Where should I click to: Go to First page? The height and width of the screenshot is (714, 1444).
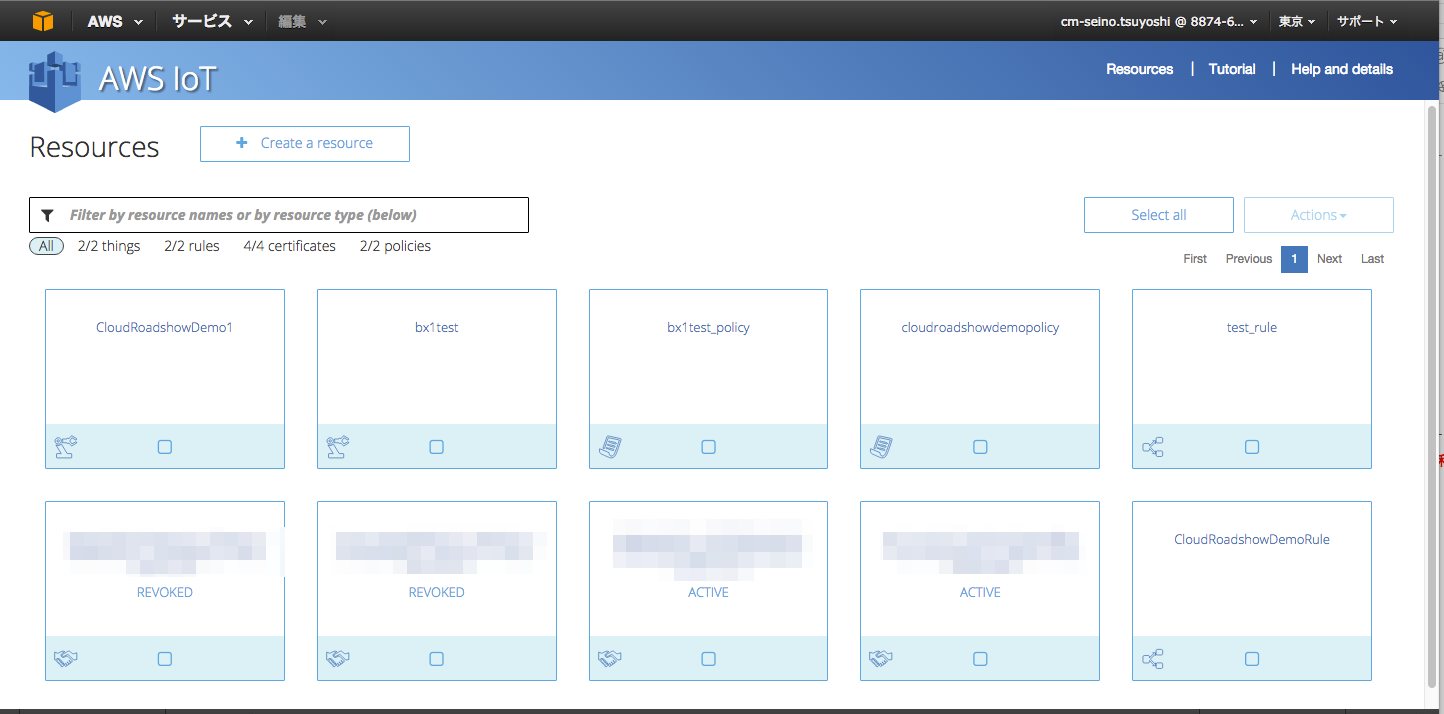pos(1195,259)
